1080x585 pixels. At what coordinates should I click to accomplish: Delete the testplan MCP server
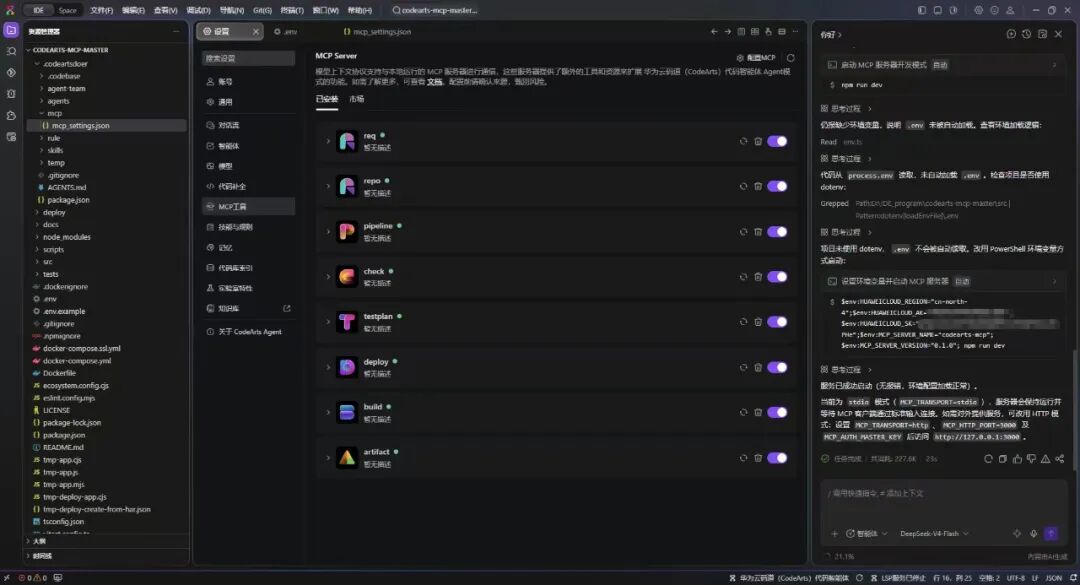(x=758, y=322)
